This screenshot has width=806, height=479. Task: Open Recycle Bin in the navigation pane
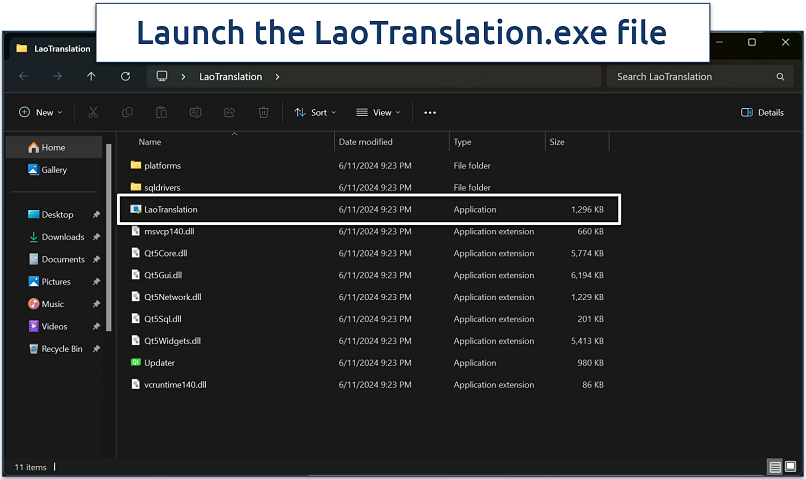pos(56,348)
